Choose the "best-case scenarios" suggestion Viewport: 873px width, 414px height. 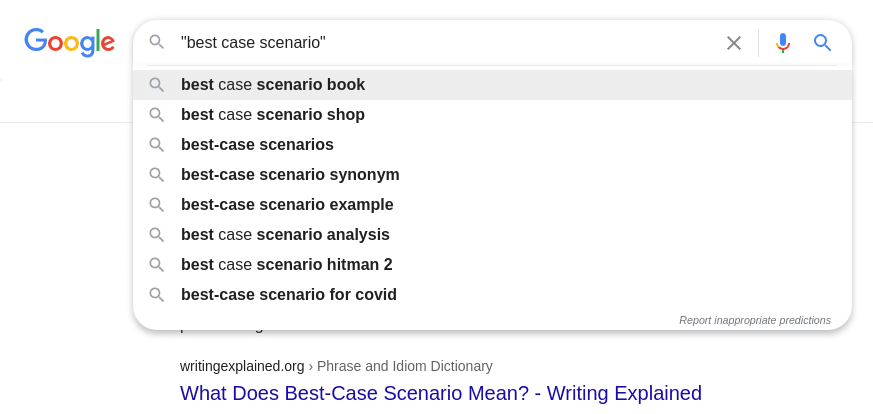[x=257, y=145]
